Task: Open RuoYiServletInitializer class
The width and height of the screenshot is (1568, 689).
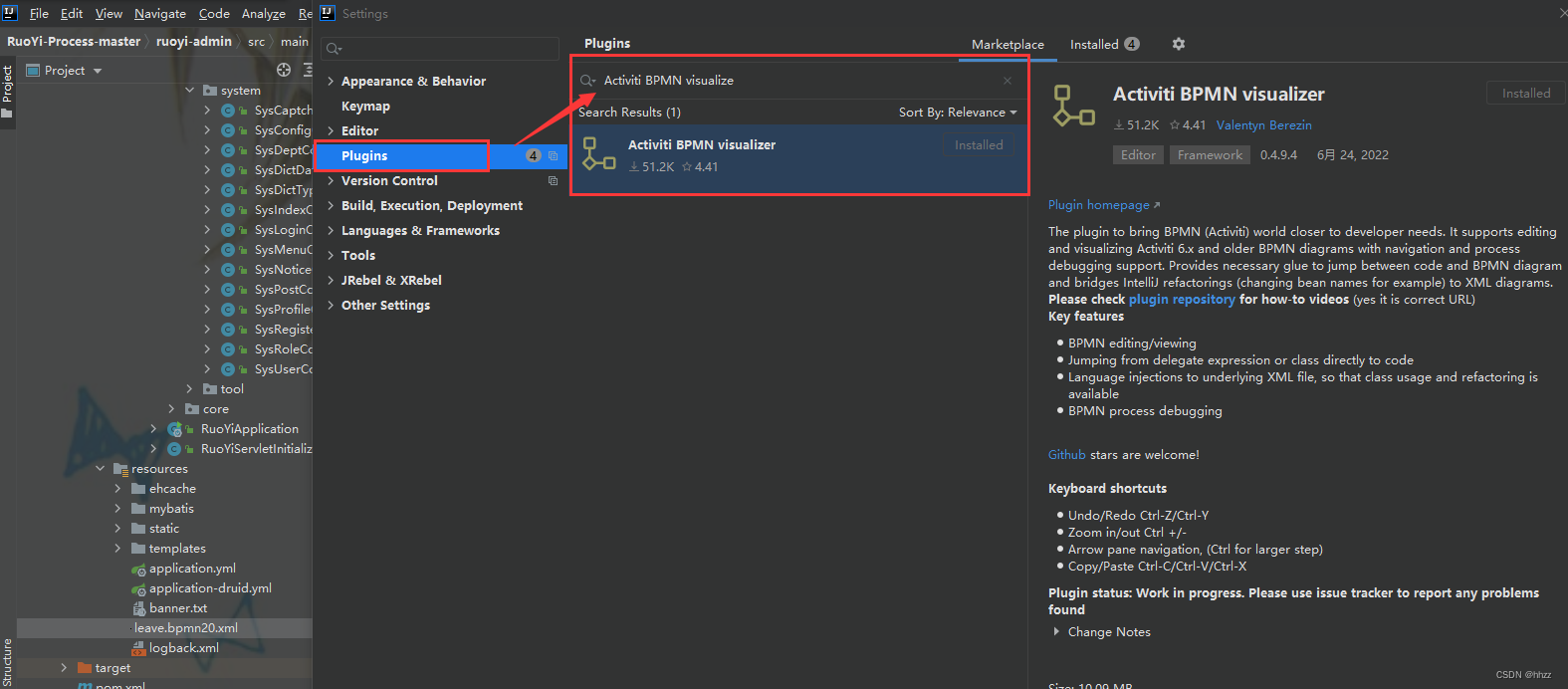Action: click(256, 449)
